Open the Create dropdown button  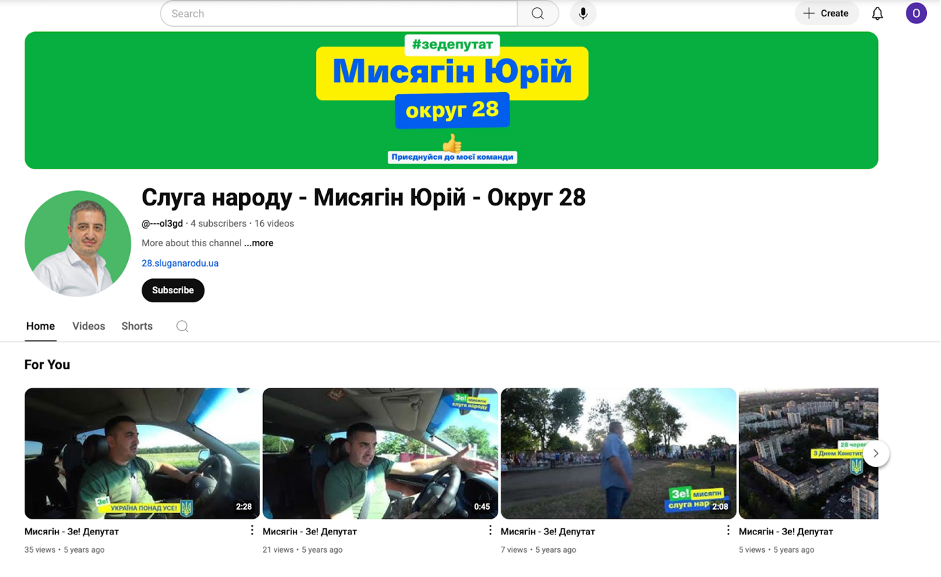pyautogui.click(x=826, y=14)
